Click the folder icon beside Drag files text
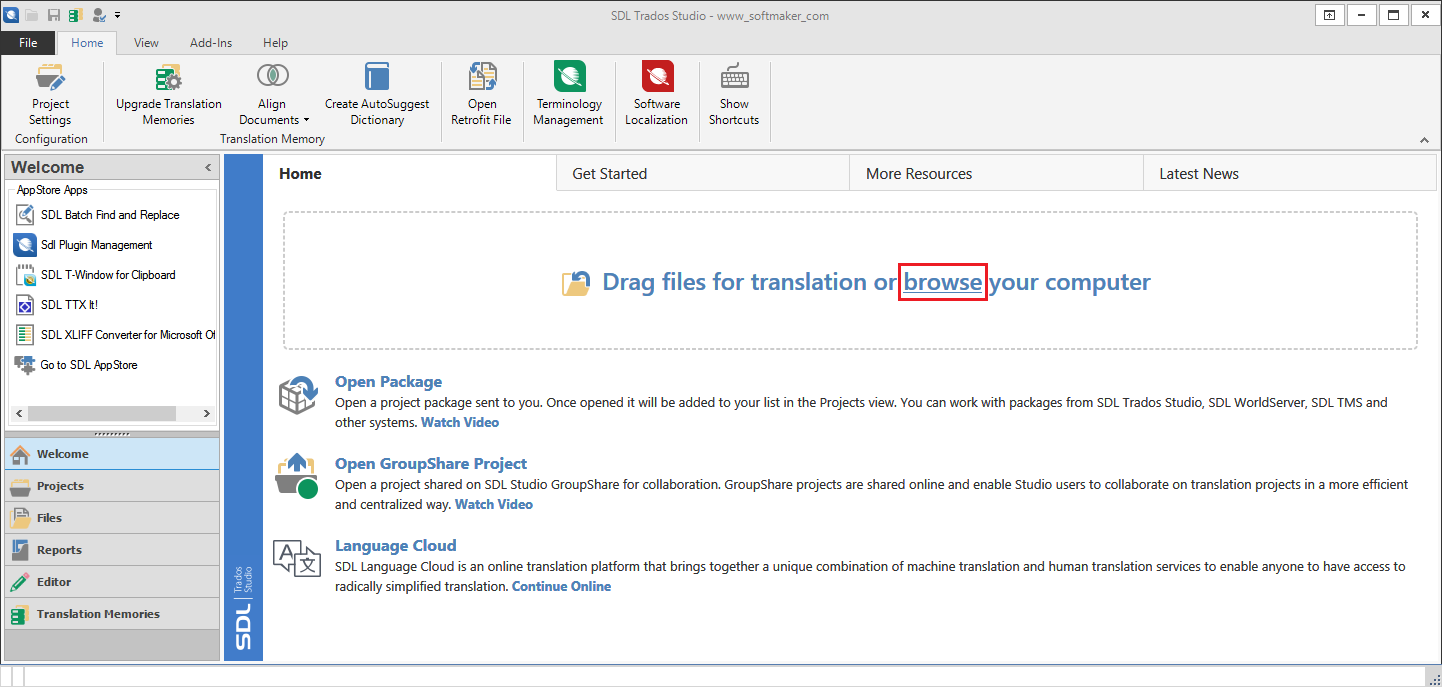Screen dimensions: 1442x687 pyautogui.click(x=576, y=283)
